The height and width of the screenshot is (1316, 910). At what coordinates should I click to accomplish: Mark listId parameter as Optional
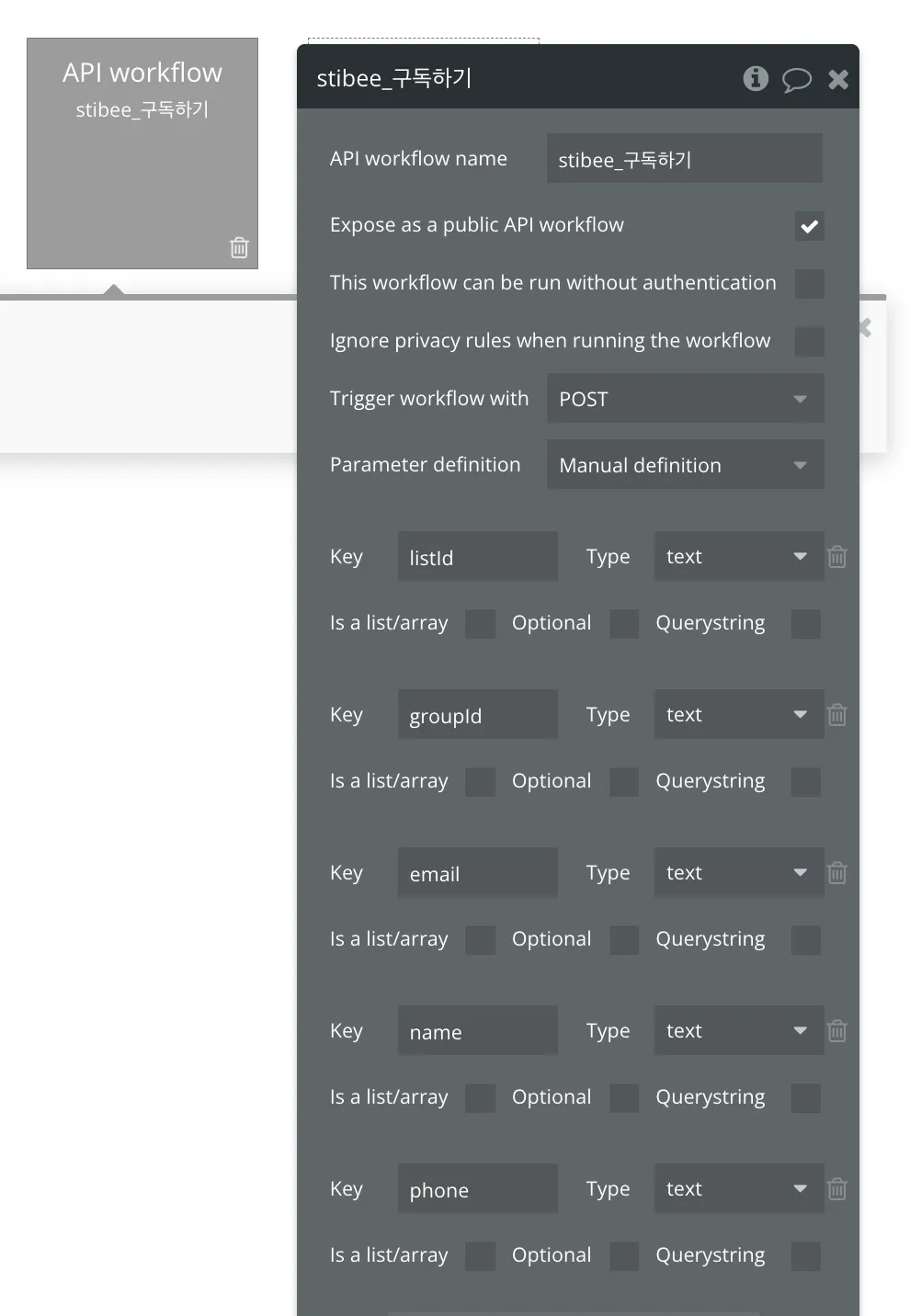(x=624, y=624)
